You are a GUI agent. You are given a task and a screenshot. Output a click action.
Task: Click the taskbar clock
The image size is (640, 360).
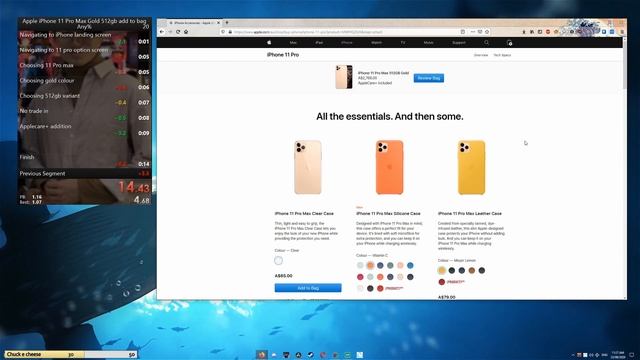(x=618, y=355)
